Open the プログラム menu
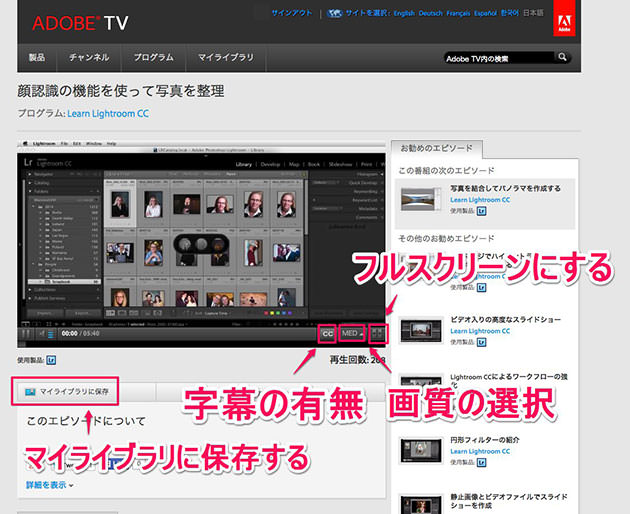 click(x=153, y=57)
